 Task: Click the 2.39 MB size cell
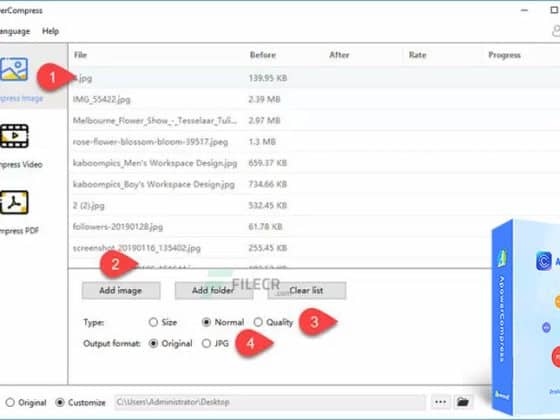[x=264, y=99]
